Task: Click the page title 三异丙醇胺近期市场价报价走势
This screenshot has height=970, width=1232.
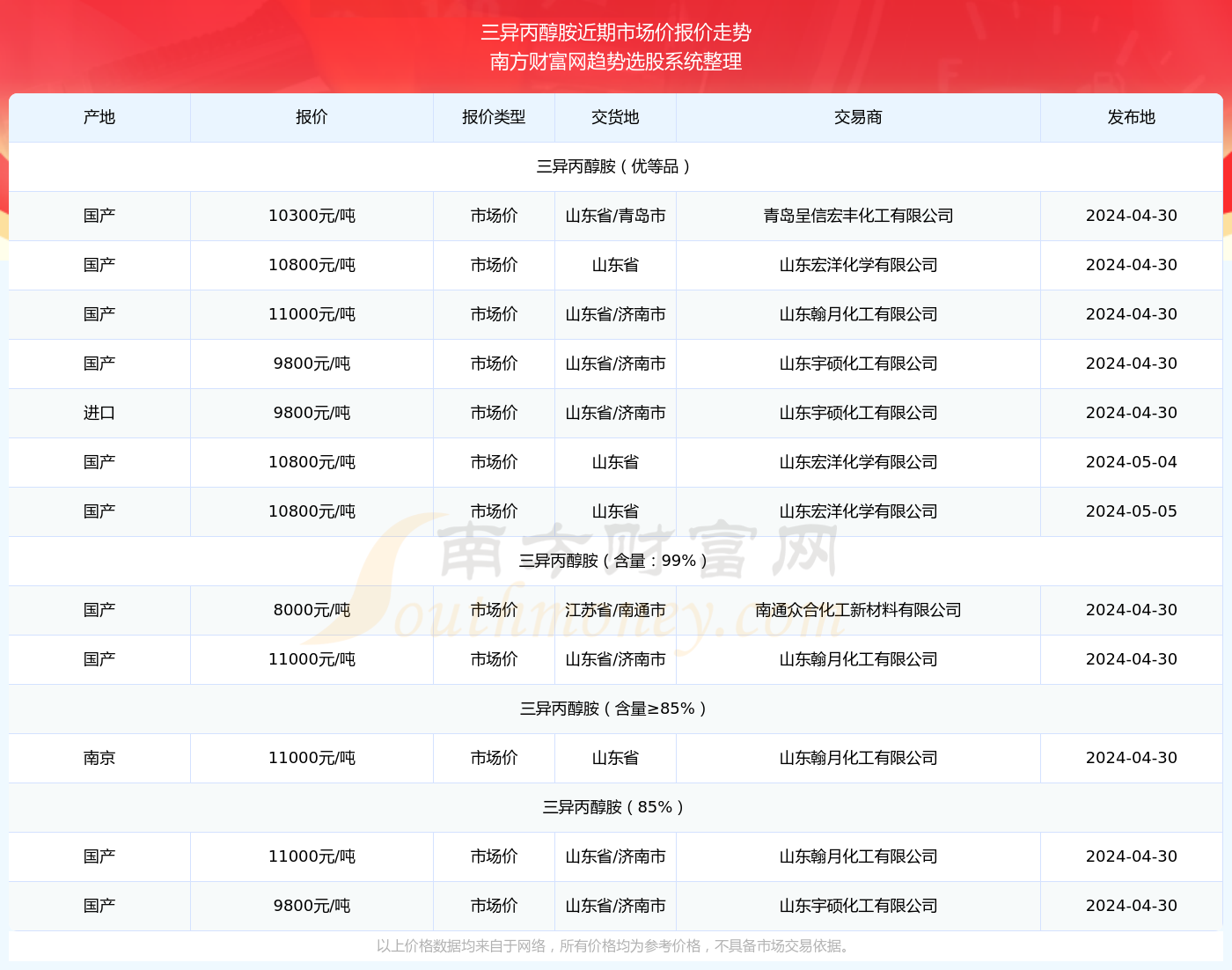Action: 616,33
